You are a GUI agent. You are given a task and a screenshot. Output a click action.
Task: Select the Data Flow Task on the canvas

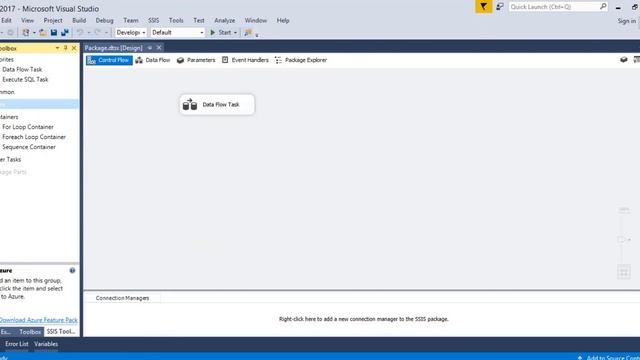click(217, 104)
